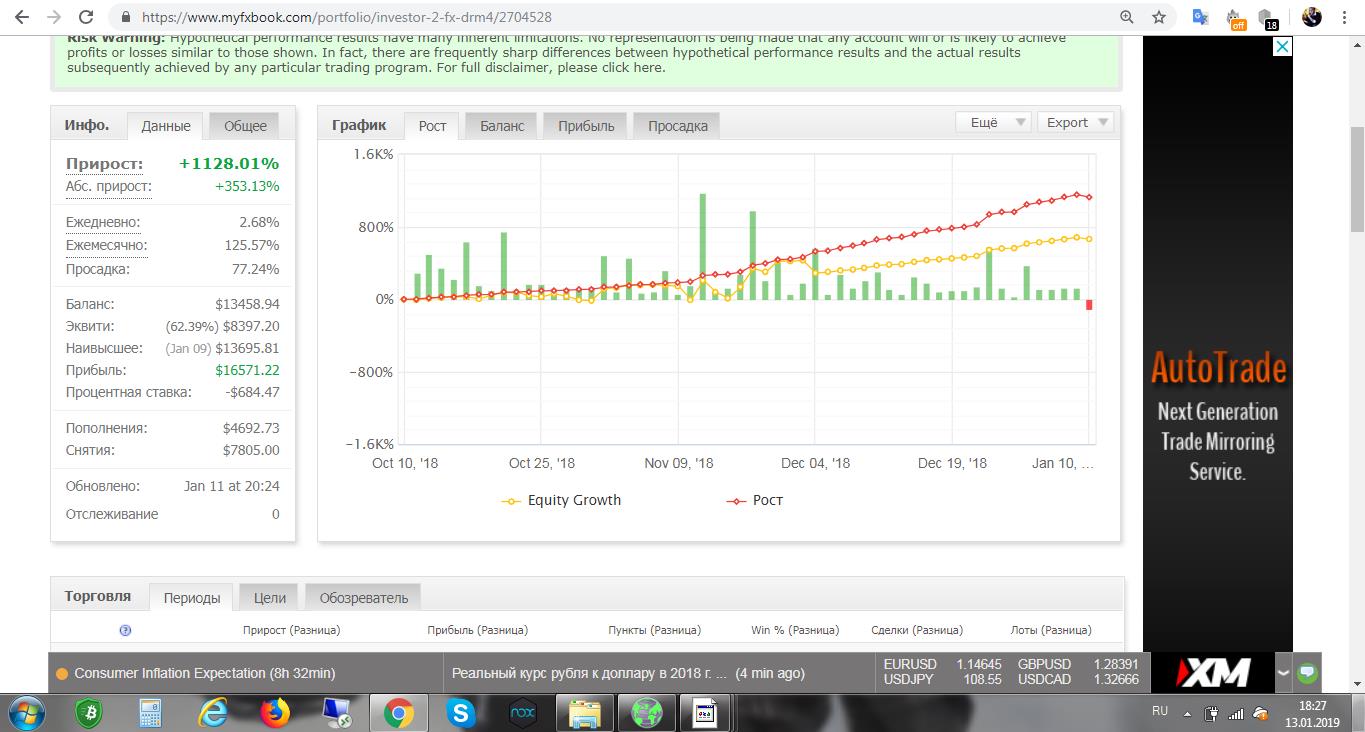Open the Export dropdown
This screenshot has height=732, width=1365.
[x=1075, y=122]
